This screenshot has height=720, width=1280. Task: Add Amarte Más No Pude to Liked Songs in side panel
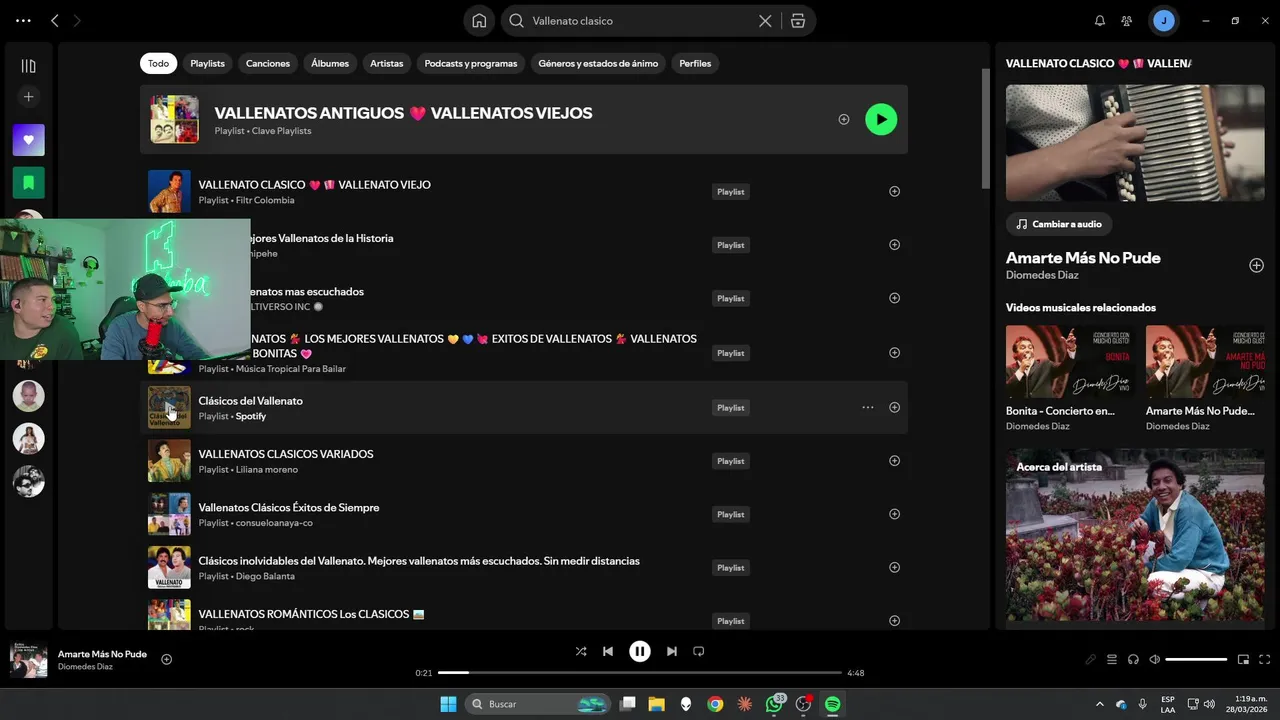(x=1256, y=265)
